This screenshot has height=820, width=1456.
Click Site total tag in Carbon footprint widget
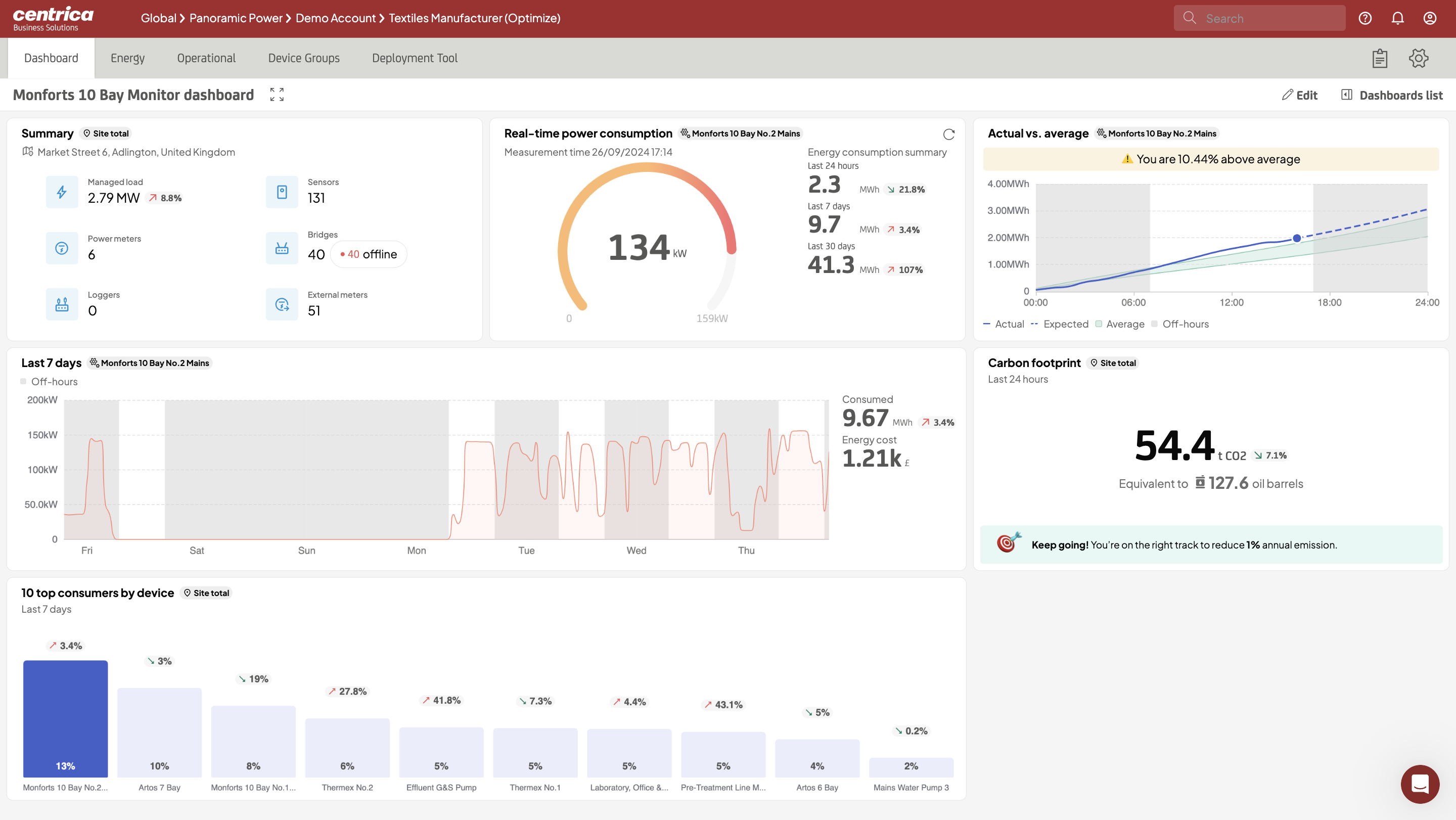pos(1113,363)
